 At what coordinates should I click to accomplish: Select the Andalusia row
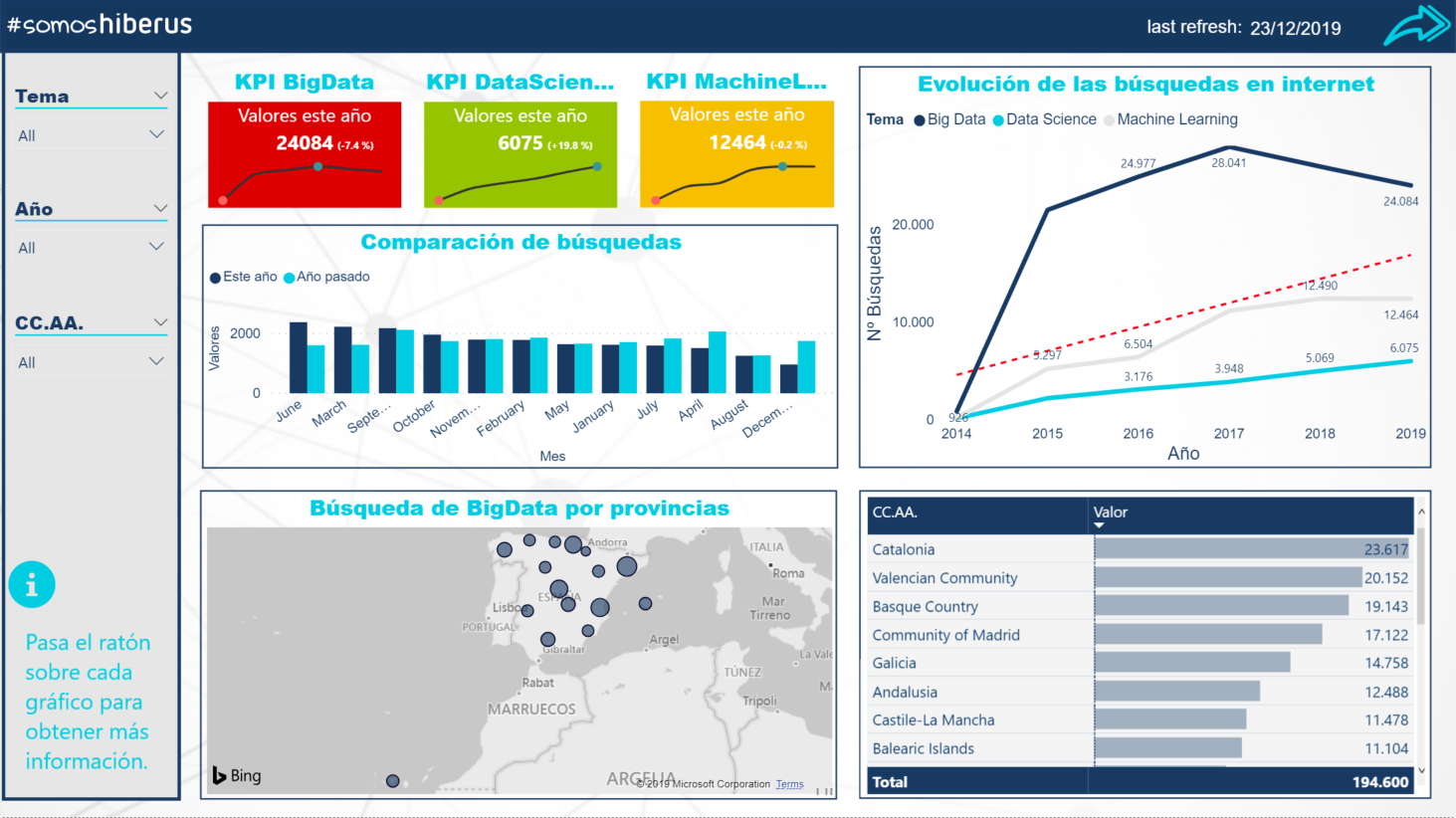tap(1141, 692)
